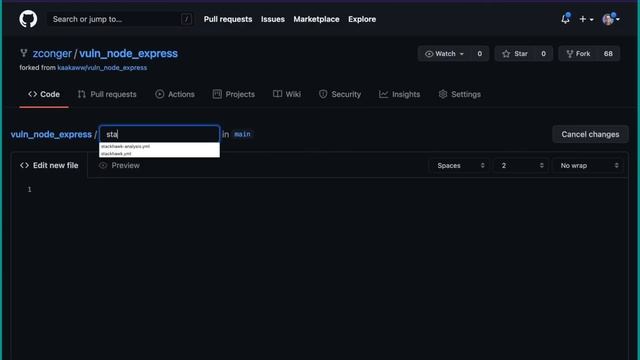640x360 pixels.
Task: View the watchers count 0
Action: click(x=480, y=53)
